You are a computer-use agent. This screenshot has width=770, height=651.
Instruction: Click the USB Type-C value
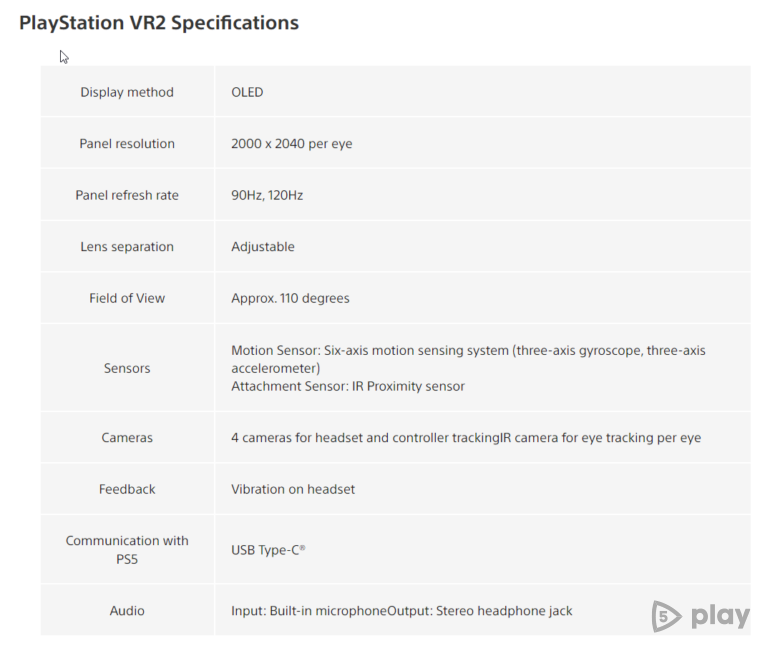click(268, 550)
